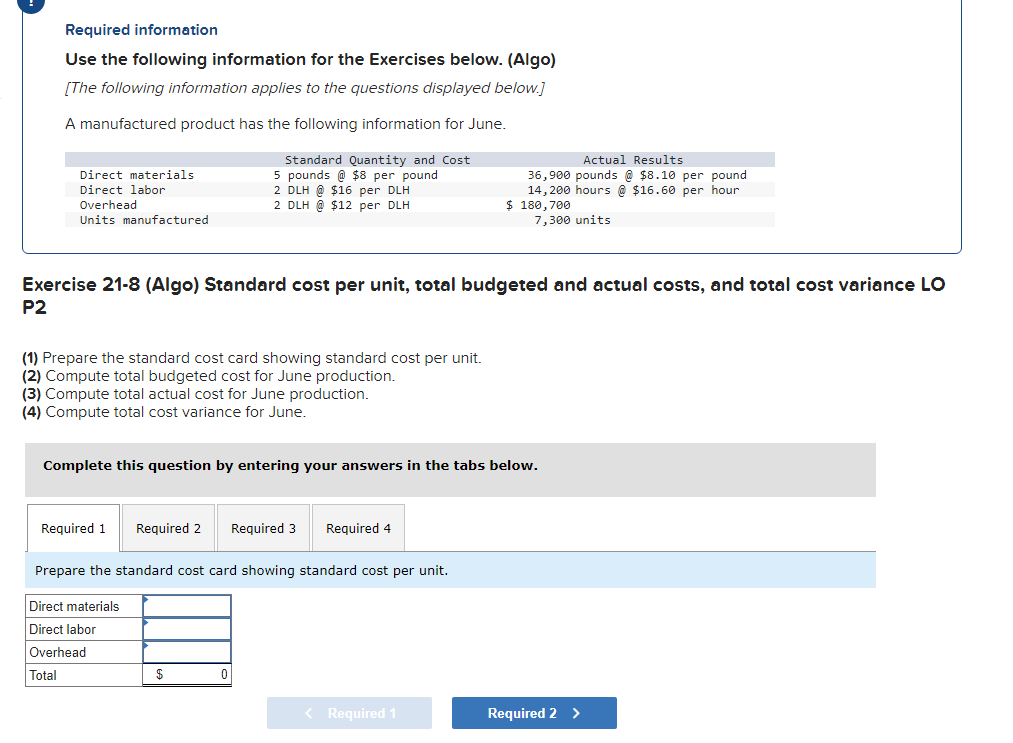Select the Overhead input field
1013x743 pixels.
(x=187, y=652)
